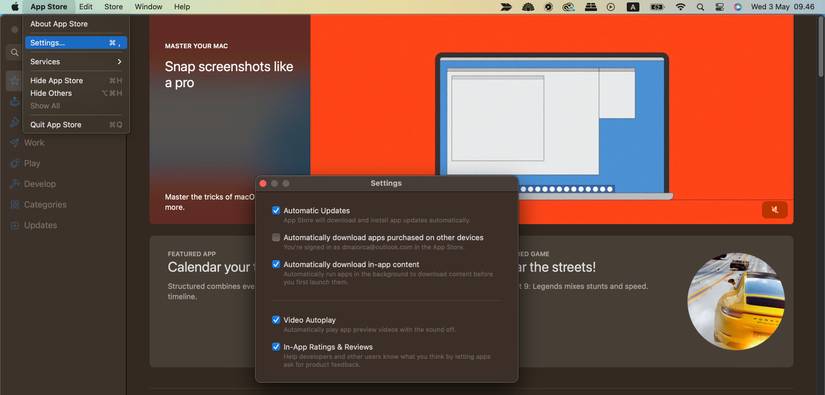Toggle the Automatic Updates checkbox
The image size is (825, 395).
(x=276, y=210)
